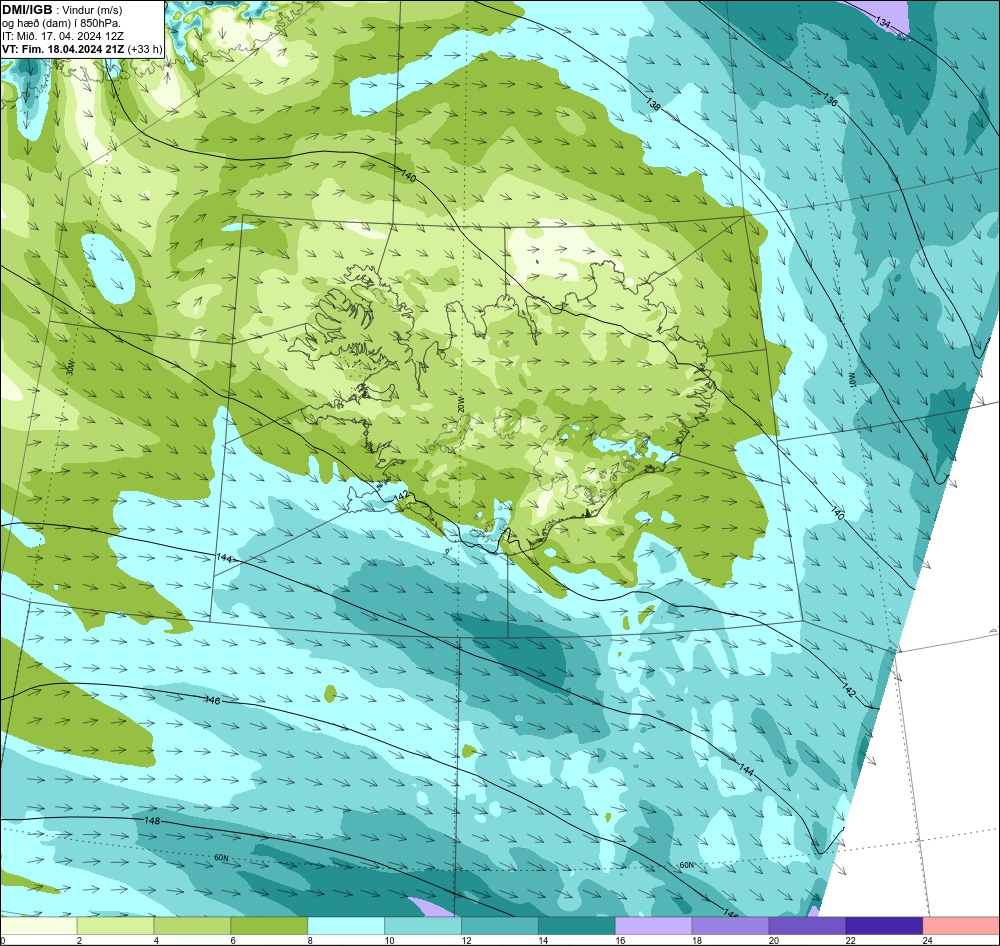Click the legend tick label "12"
1000x946 pixels.
point(466,940)
